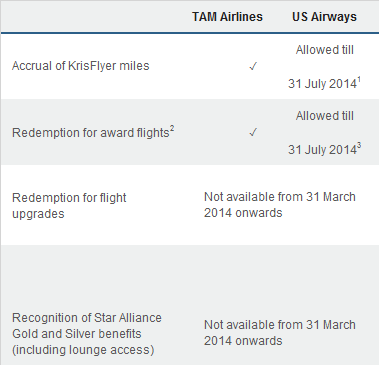Click 31 July 2014 date in accrual row
Screen dimensions: 379x365
click(x=322, y=84)
